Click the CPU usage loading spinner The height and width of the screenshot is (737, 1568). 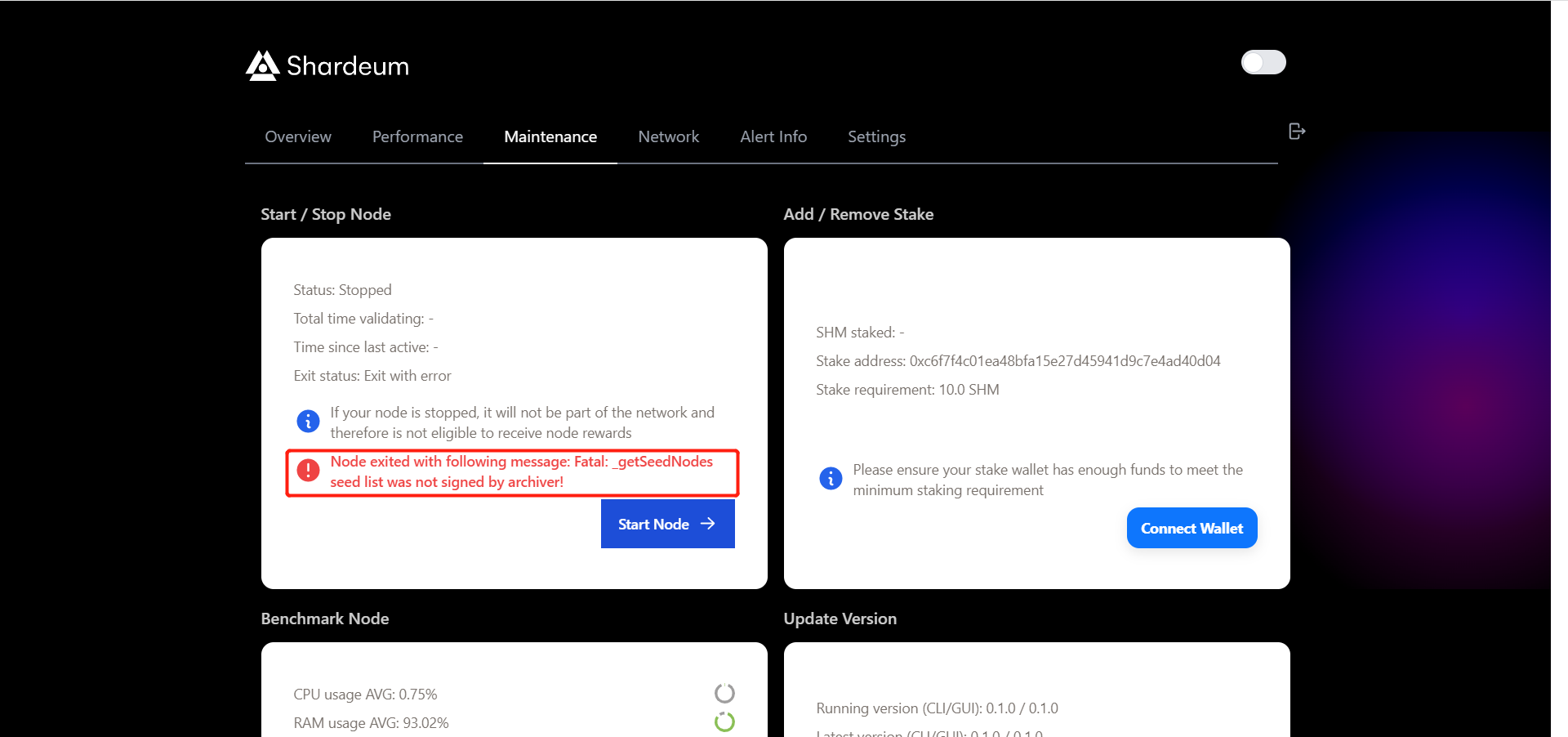724,692
